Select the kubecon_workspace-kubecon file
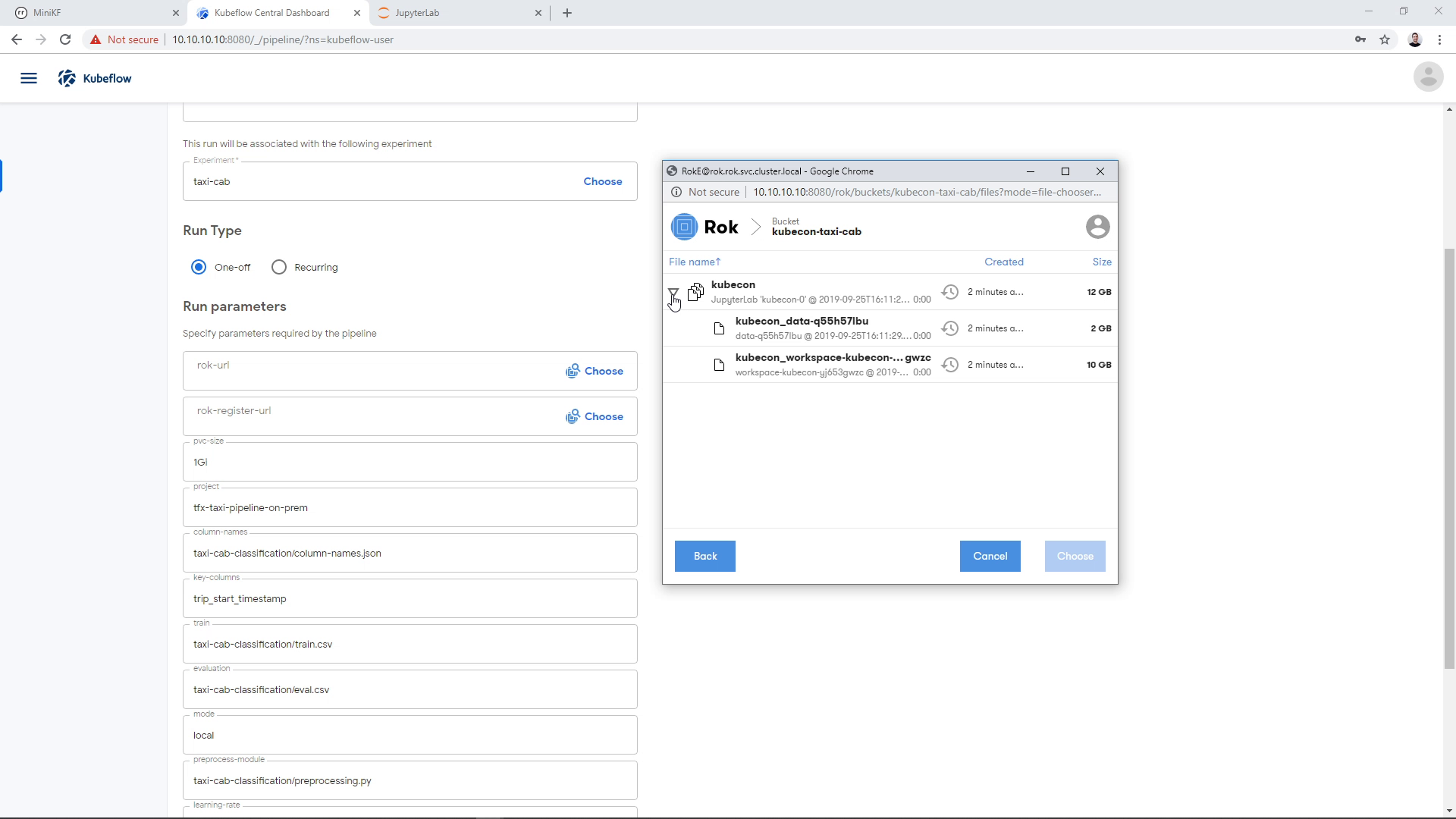Screen dimensions: 1456x819 coord(890,365)
